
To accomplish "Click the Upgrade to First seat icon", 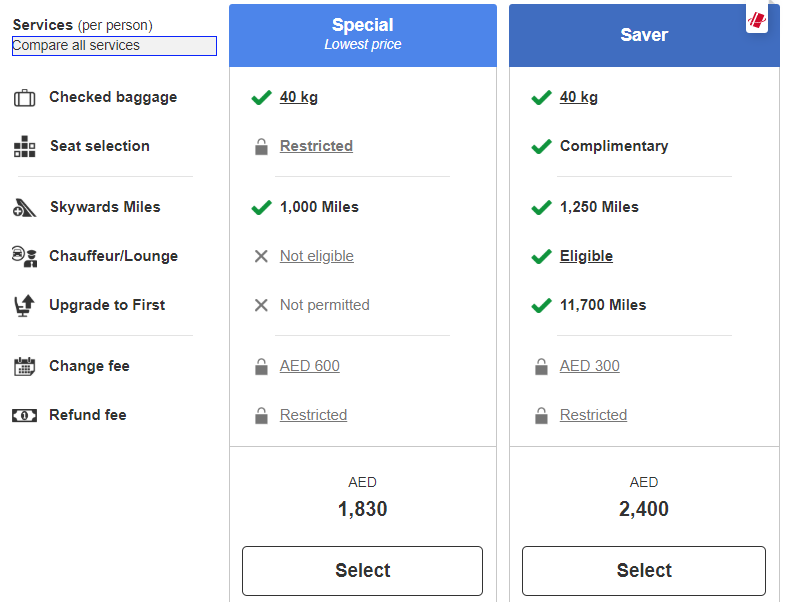I will click(24, 306).
